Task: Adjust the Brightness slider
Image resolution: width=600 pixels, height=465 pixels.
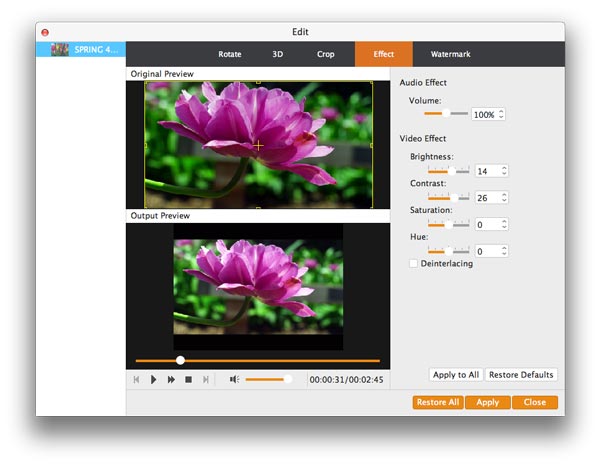Action: 448,171
